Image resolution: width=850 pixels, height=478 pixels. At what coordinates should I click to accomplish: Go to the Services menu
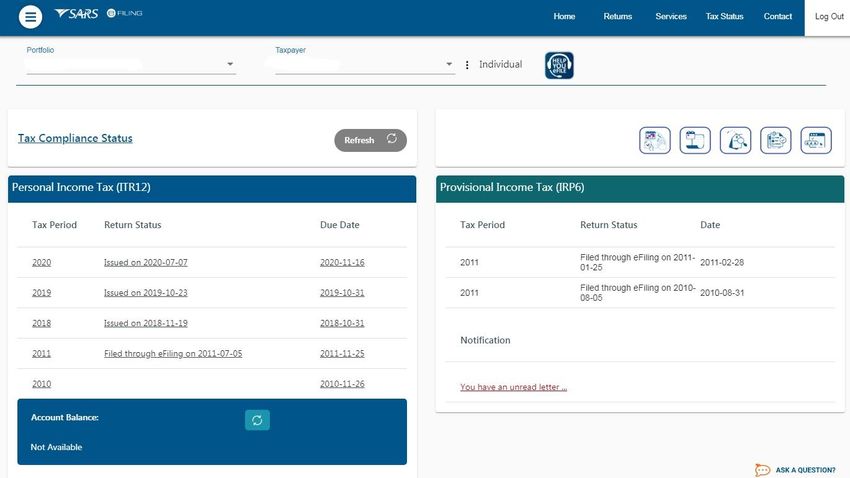[671, 16]
